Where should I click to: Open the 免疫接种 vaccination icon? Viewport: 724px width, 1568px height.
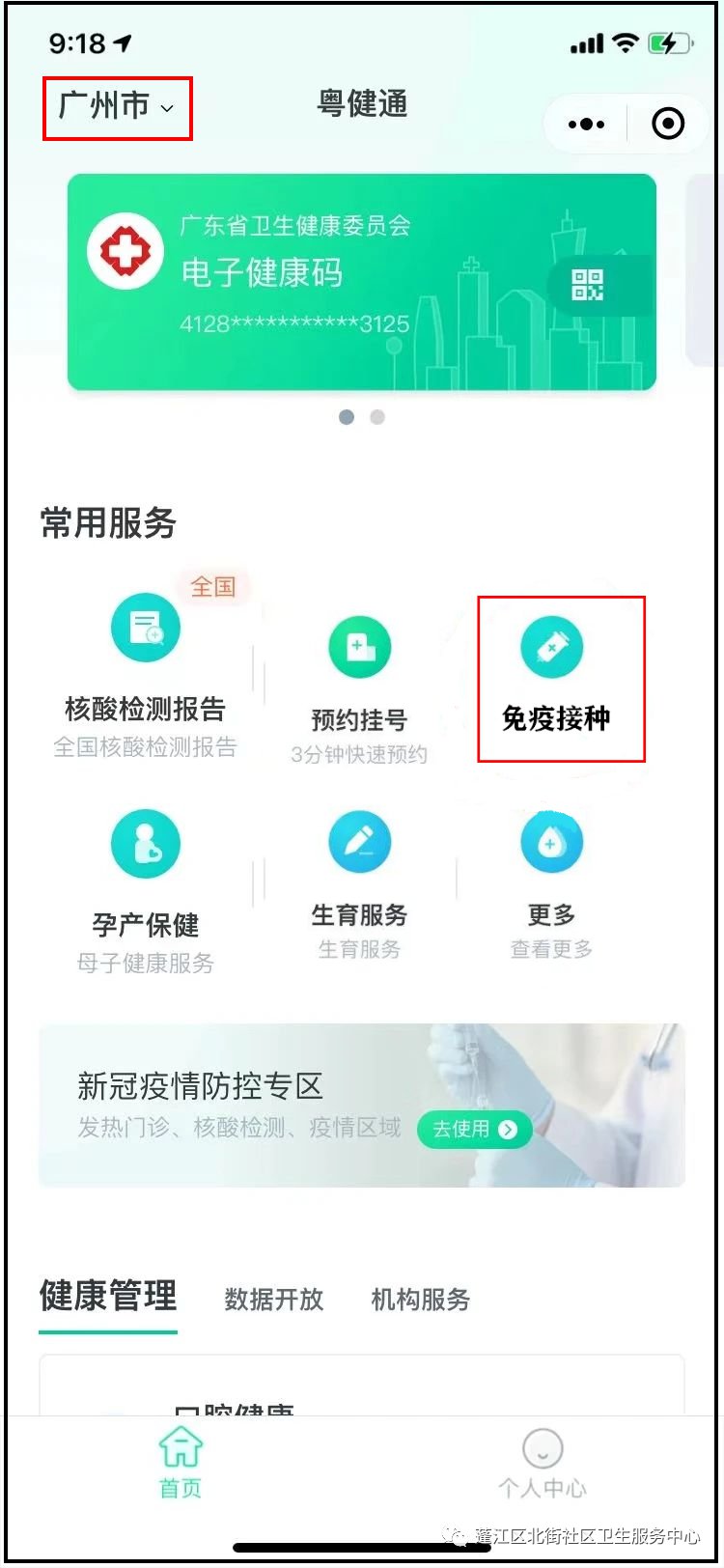552,647
